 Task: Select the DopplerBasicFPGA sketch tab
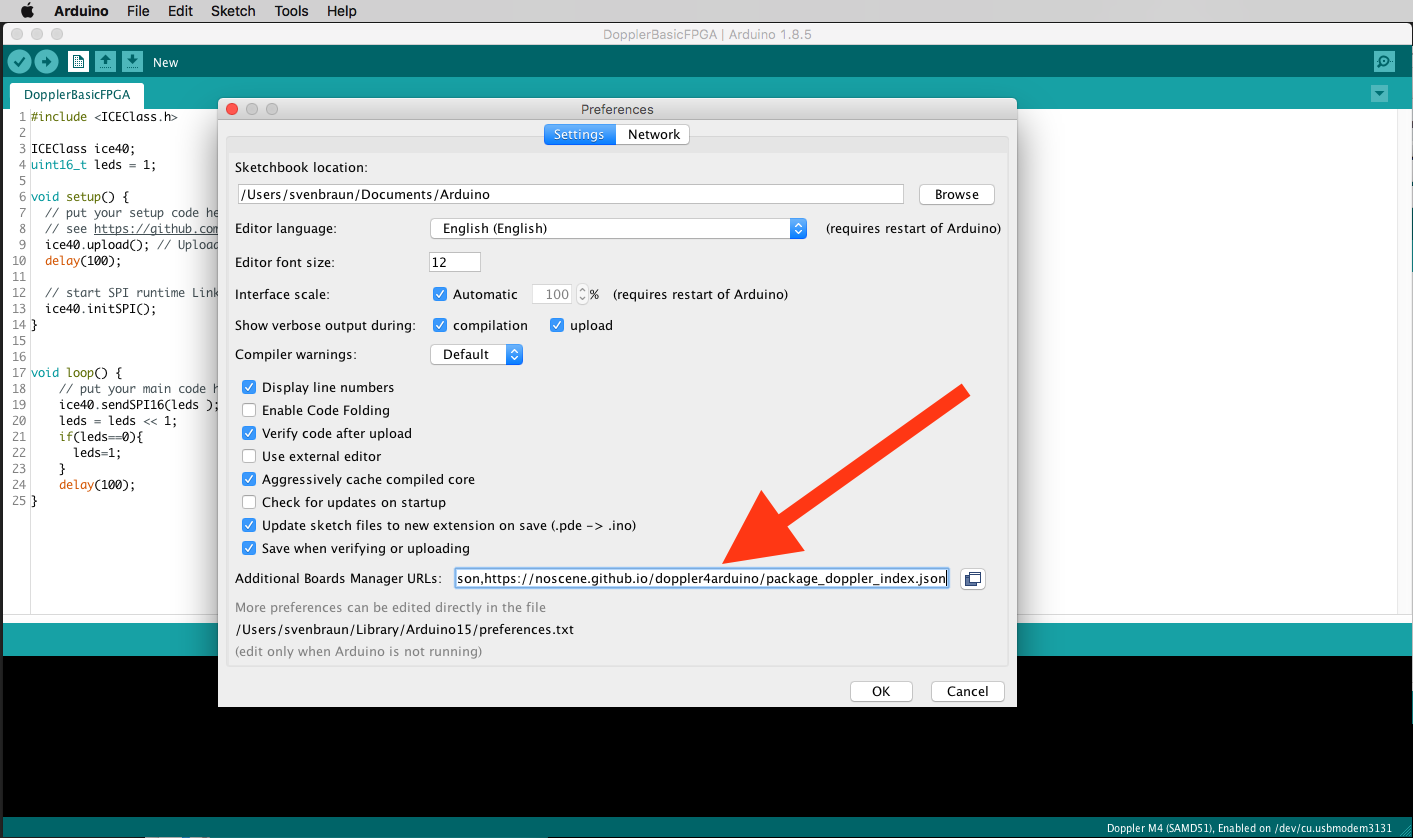(x=77, y=95)
